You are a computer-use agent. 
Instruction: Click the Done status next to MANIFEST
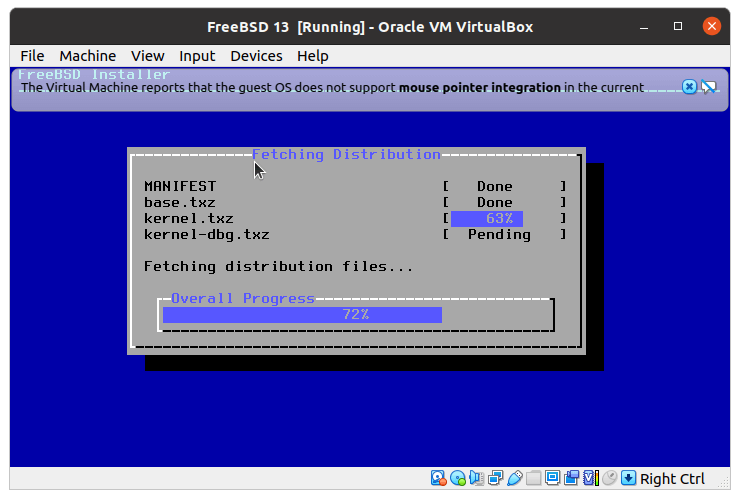[495, 186]
